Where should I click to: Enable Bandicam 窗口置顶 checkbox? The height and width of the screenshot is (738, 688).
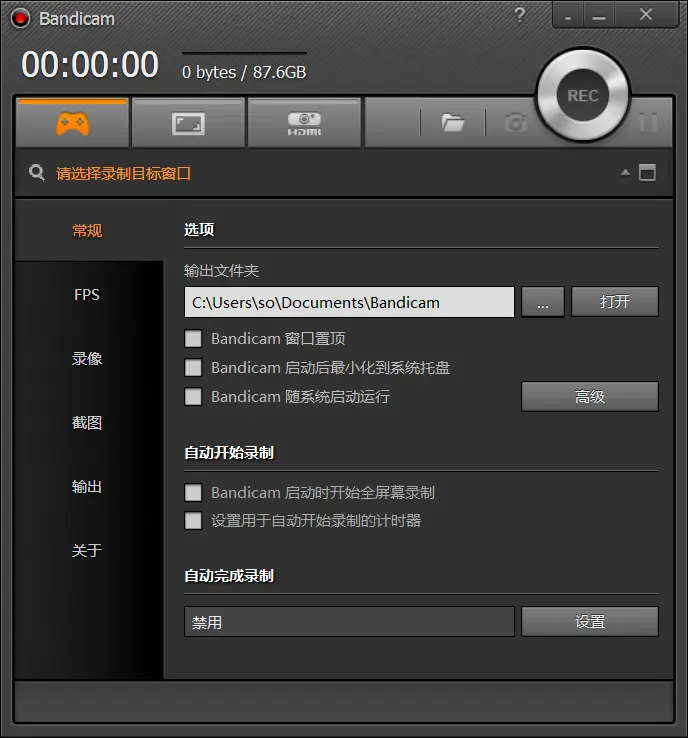[193, 338]
